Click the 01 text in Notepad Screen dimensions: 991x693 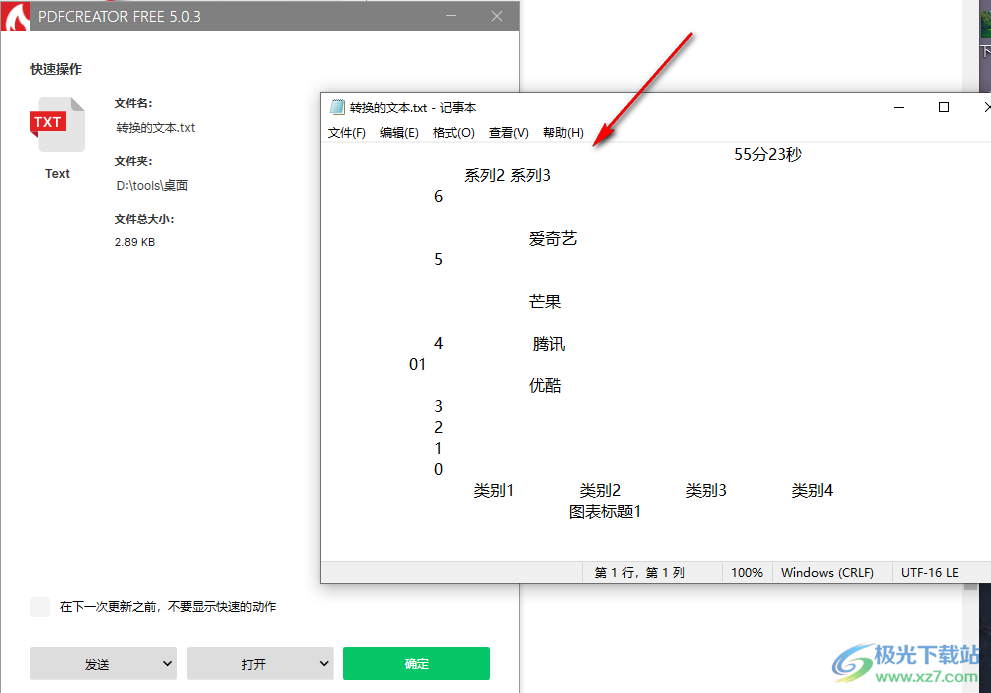(417, 364)
